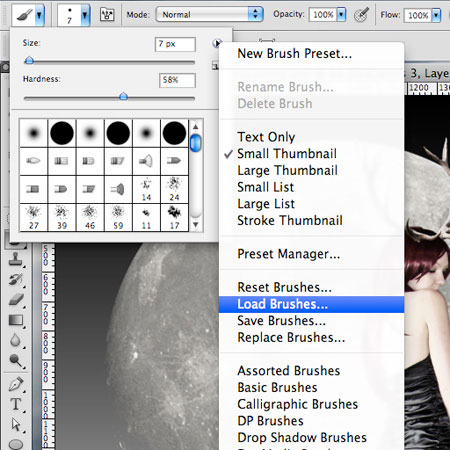The height and width of the screenshot is (450, 450).
Task: Open the brush size preset dropdown
Action: [74, 14]
